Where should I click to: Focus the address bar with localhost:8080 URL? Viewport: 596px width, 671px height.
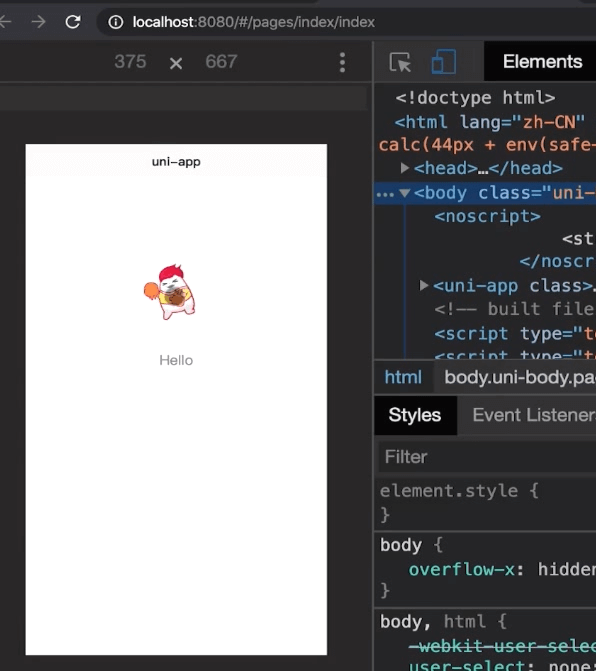(x=347, y=22)
